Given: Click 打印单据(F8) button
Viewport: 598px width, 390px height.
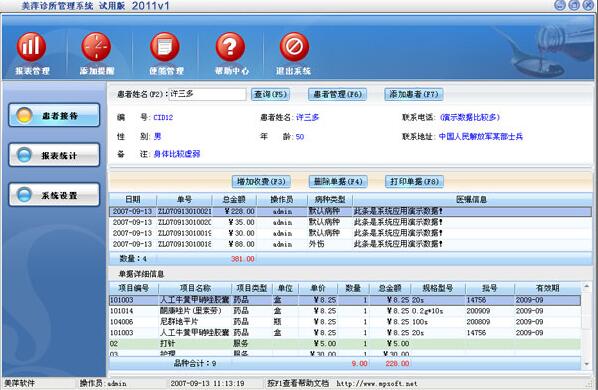Looking at the screenshot, I should pos(415,181).
